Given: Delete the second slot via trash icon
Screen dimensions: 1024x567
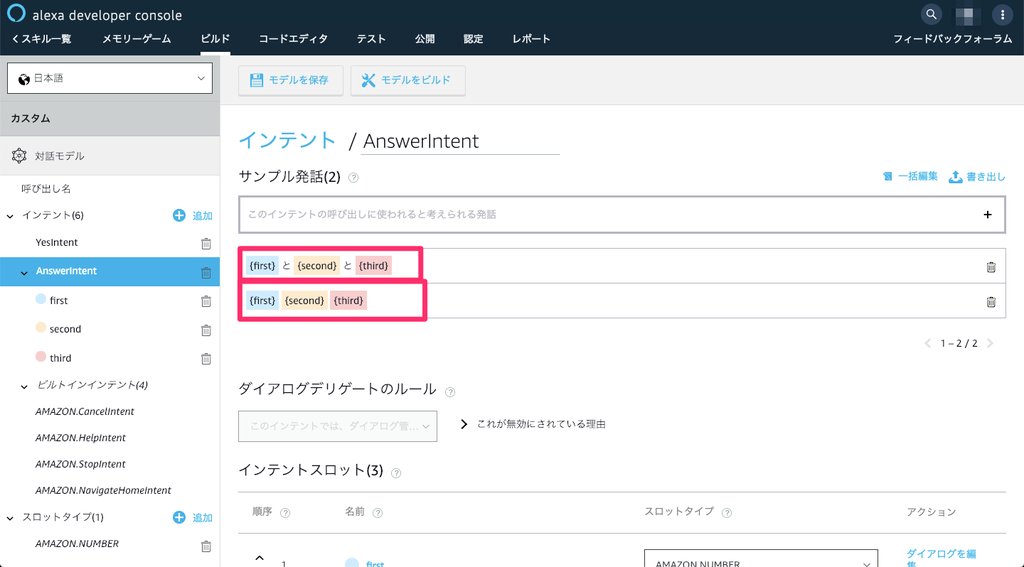Looking at the screenshot, I should click(x=206, y=330).
